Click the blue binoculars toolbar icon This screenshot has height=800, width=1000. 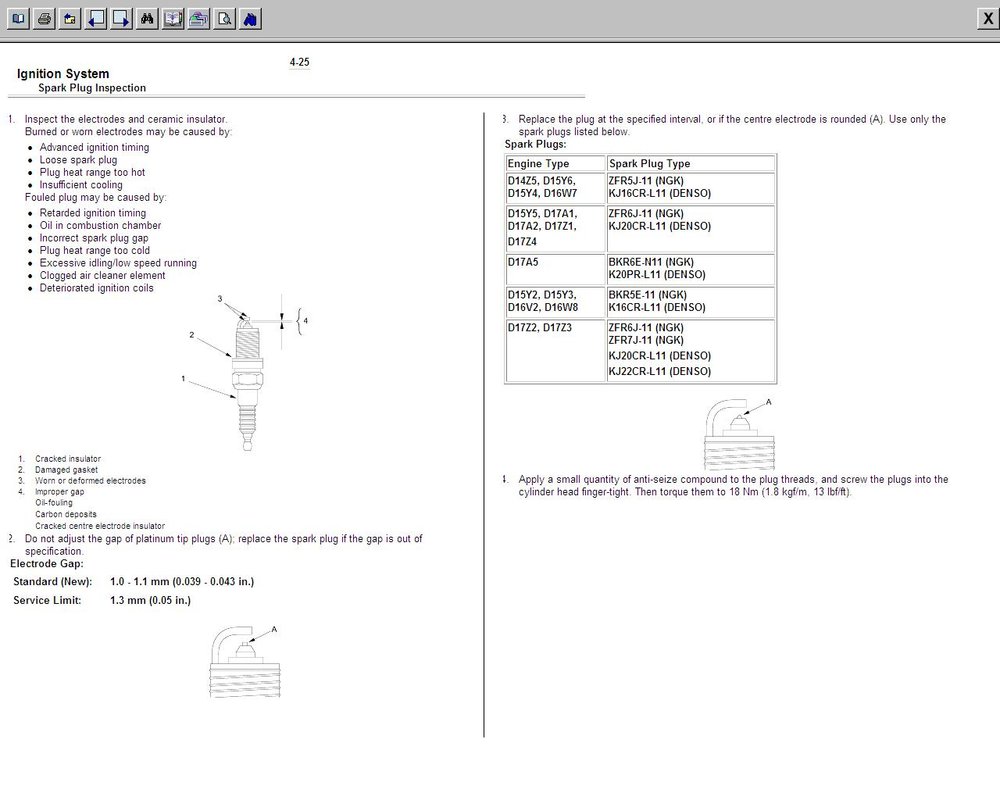point(251,19)
